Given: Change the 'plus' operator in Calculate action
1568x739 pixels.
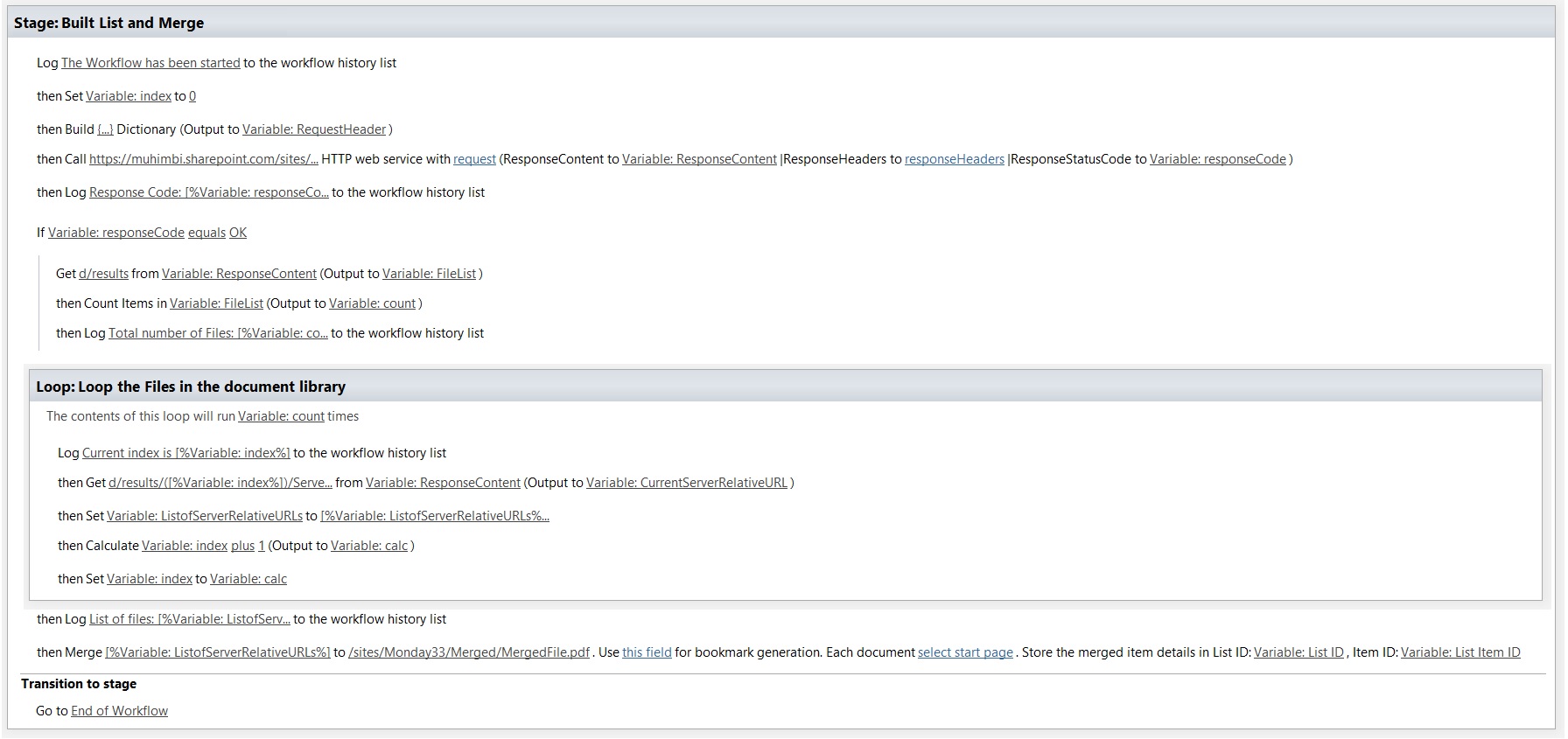Looking at the screenshot, I should coord(242,546).
